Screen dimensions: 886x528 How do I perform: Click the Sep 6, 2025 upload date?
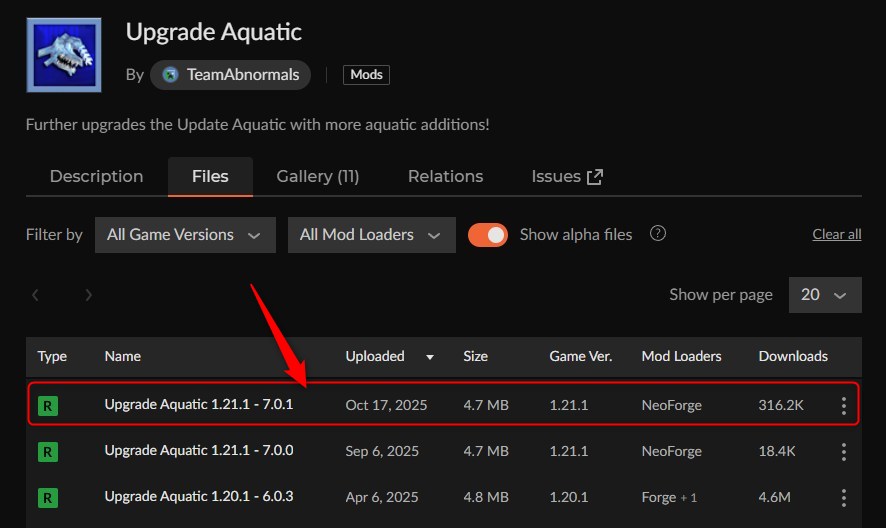coord(382,451)
